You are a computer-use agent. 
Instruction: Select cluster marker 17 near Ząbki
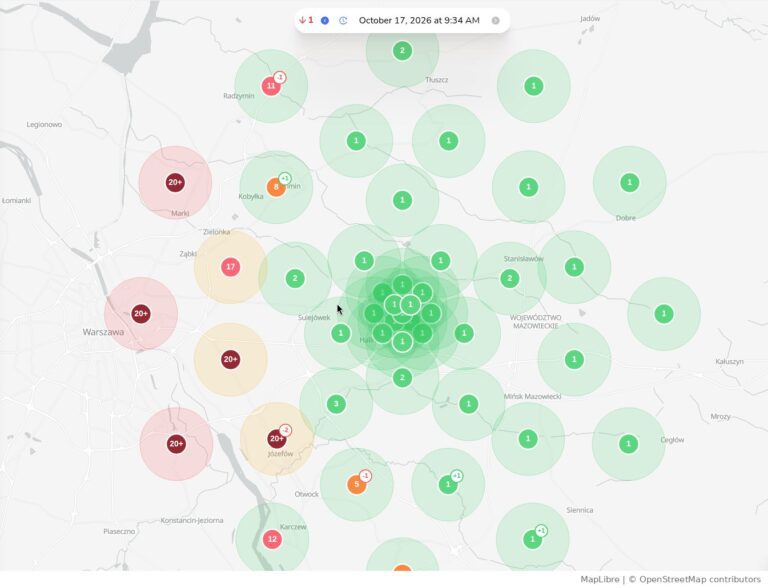[231, 267]
